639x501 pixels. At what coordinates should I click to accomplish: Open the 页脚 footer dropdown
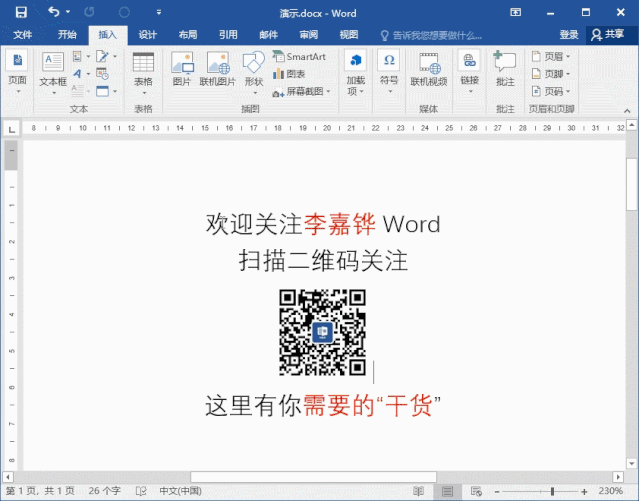[x=551, y=74]
